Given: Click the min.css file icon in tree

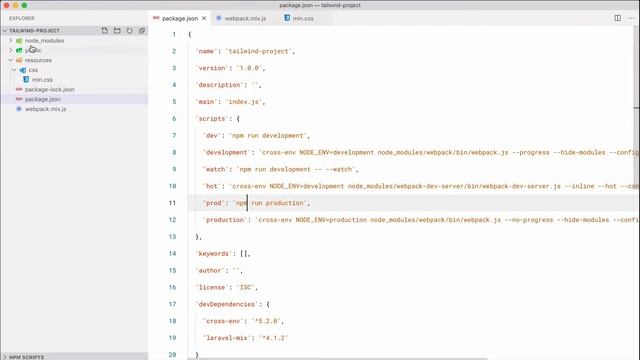Looking at the screenshot, I should 26,80.
